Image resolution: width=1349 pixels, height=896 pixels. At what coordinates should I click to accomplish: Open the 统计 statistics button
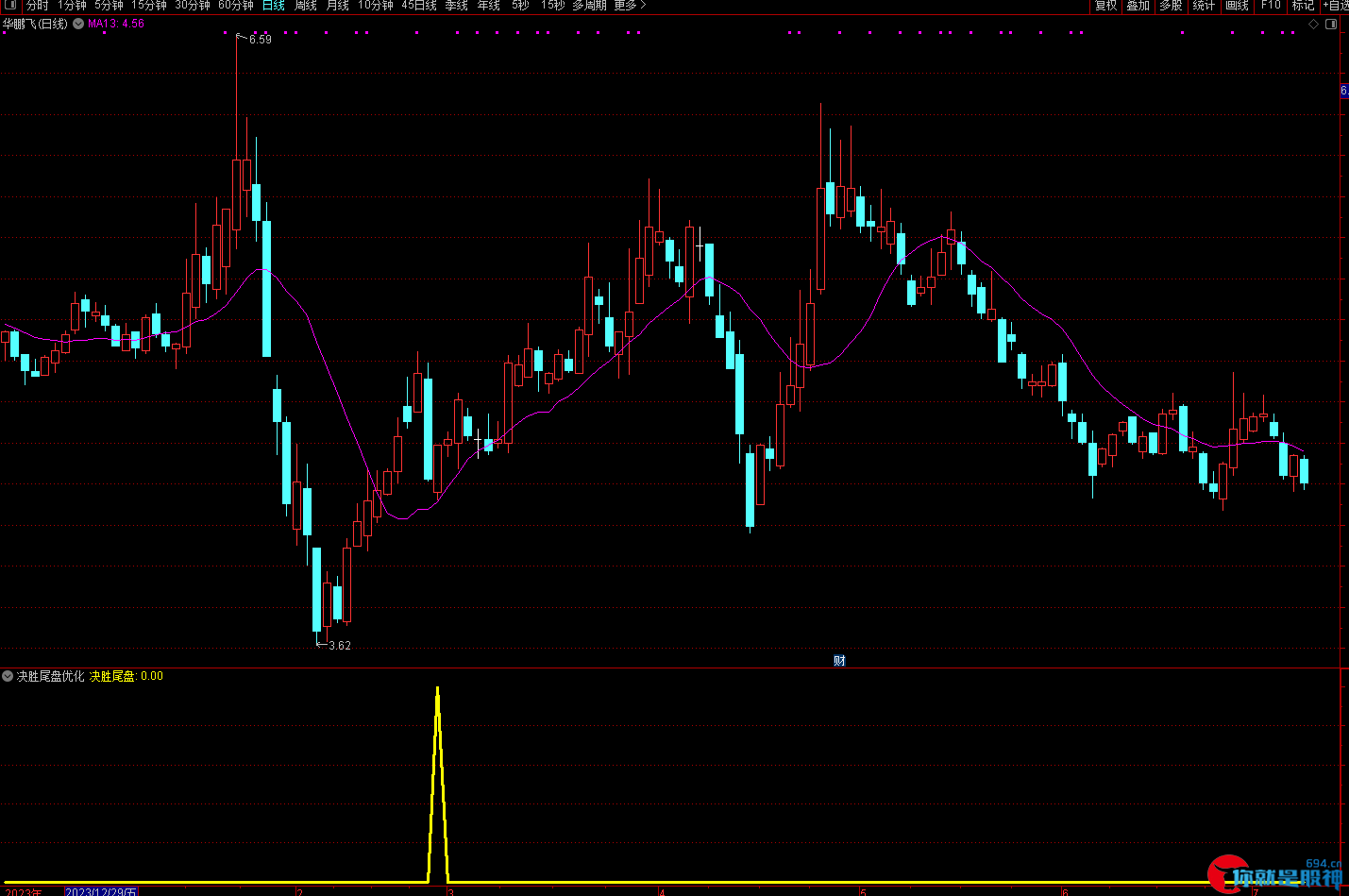pos(1205,5)
